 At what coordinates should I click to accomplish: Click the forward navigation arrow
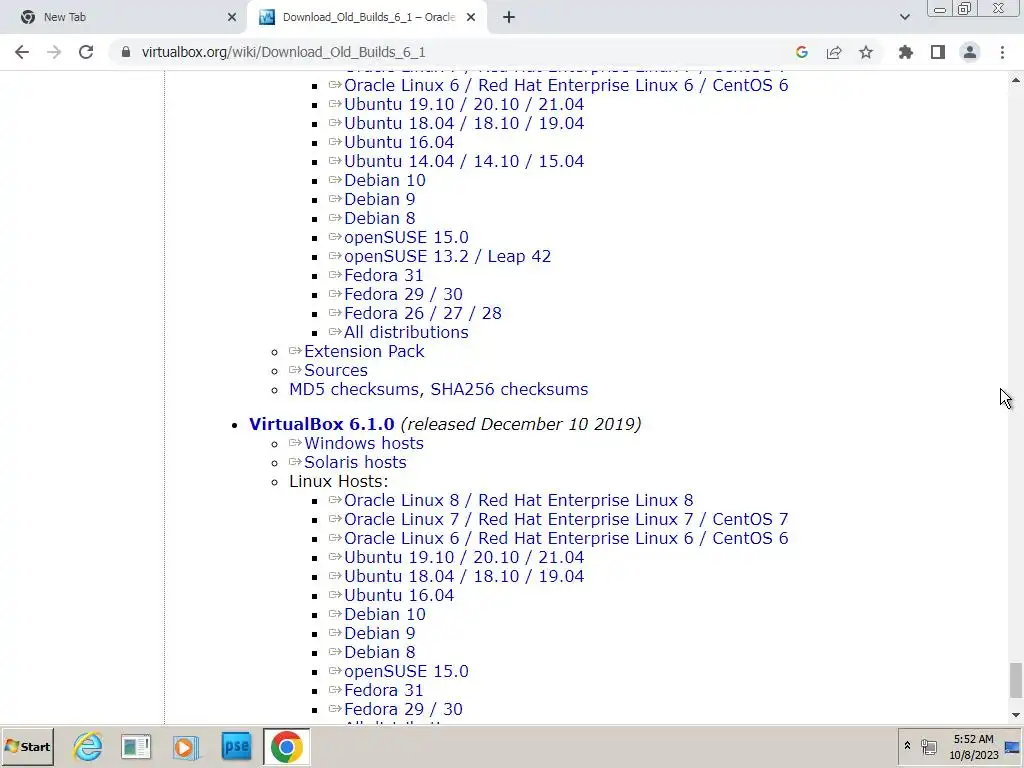click(54, 52)
